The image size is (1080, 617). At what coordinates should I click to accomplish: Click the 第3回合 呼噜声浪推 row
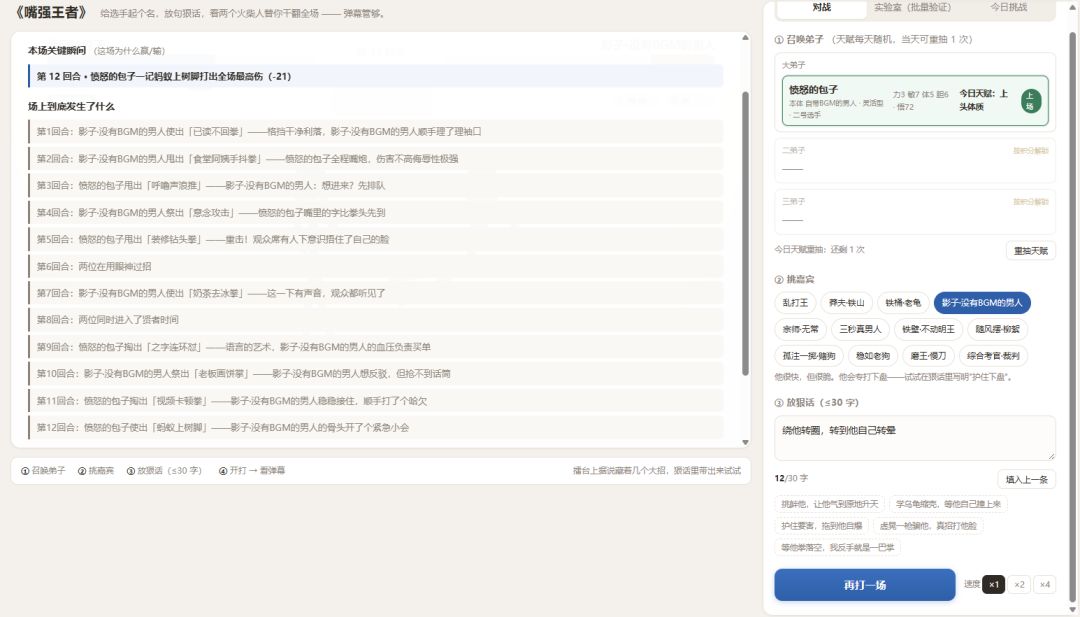tap(375, 185)
